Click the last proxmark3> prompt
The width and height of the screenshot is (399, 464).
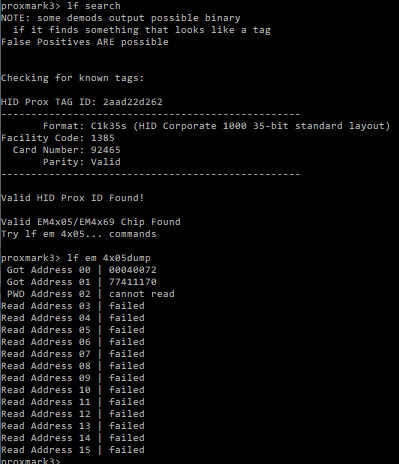[31, 461]
